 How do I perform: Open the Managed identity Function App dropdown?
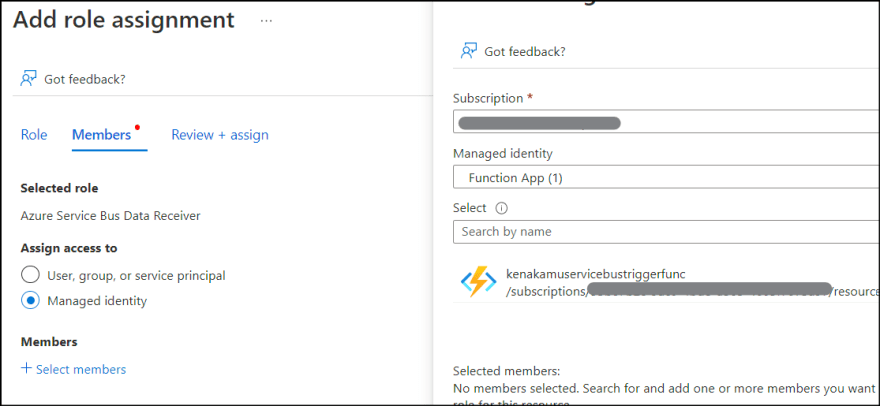[x=666, y=177]
